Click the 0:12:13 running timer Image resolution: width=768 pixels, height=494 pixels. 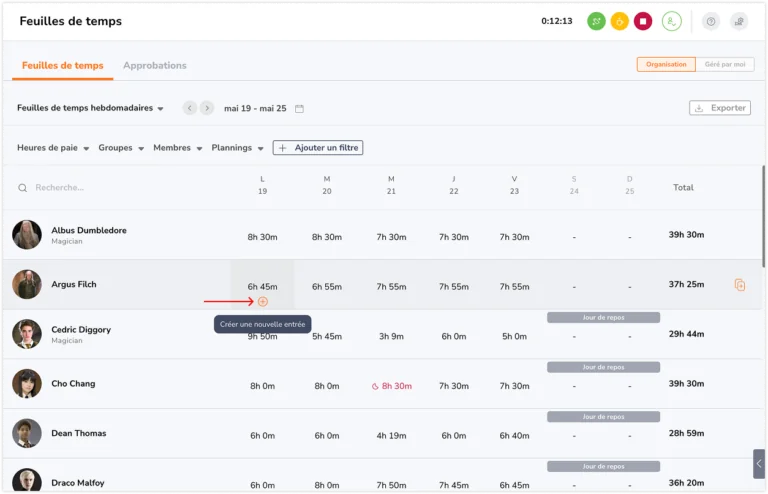tap(556, 21)
